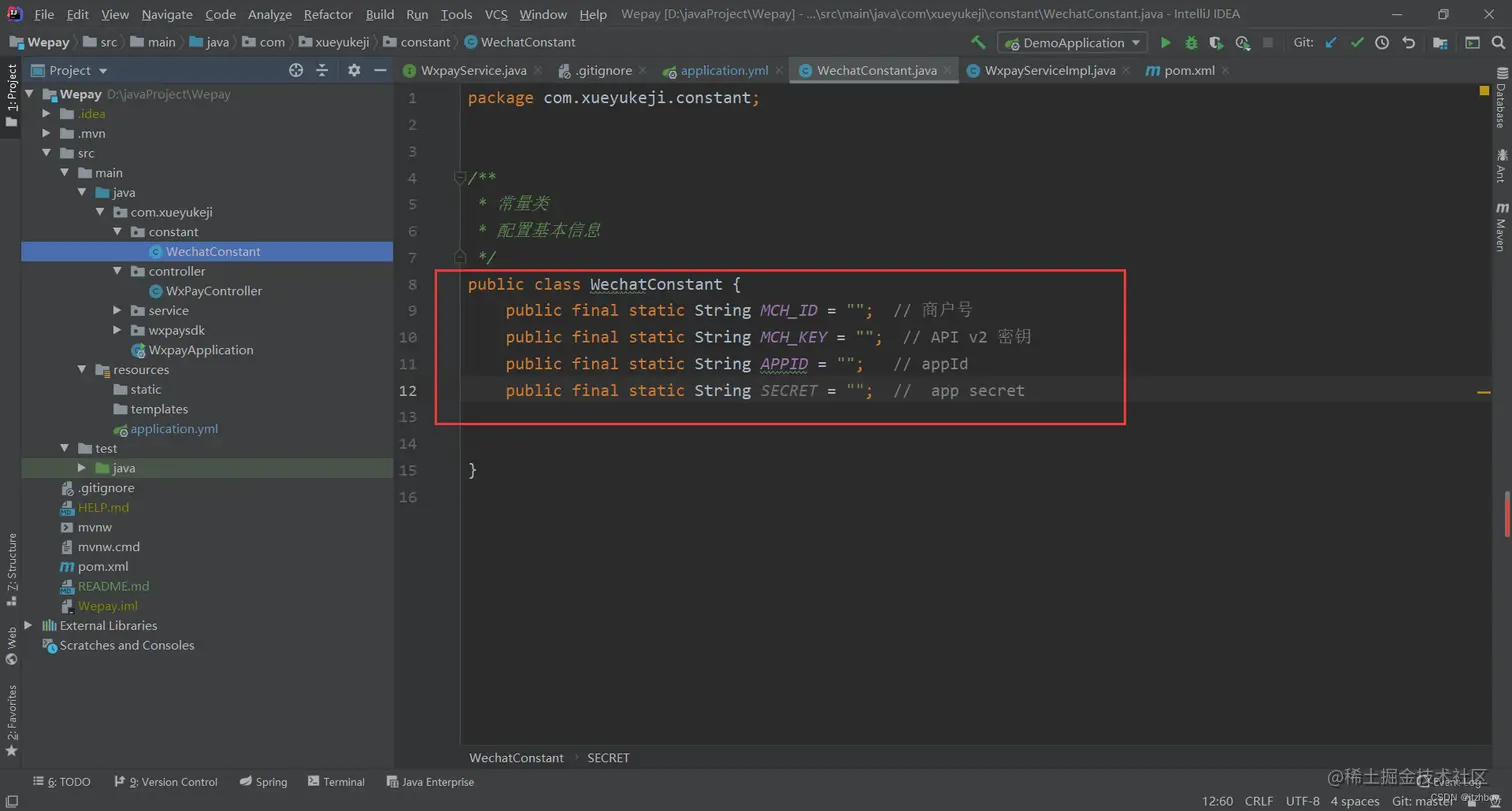Collapse all nodes icon in Project panel

[x=322, y=70]
